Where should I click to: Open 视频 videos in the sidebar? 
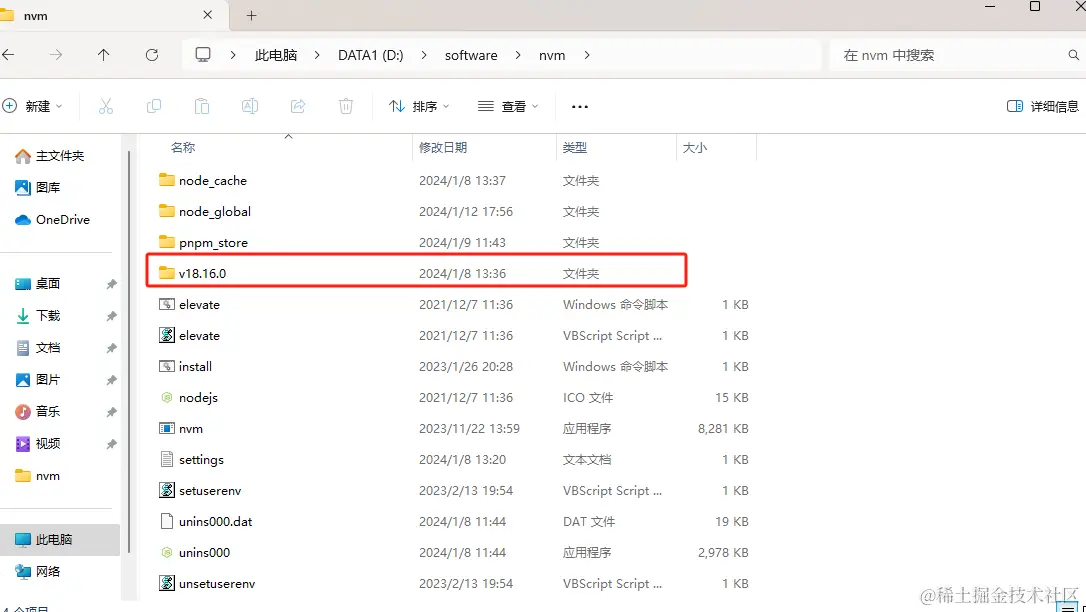37,443
